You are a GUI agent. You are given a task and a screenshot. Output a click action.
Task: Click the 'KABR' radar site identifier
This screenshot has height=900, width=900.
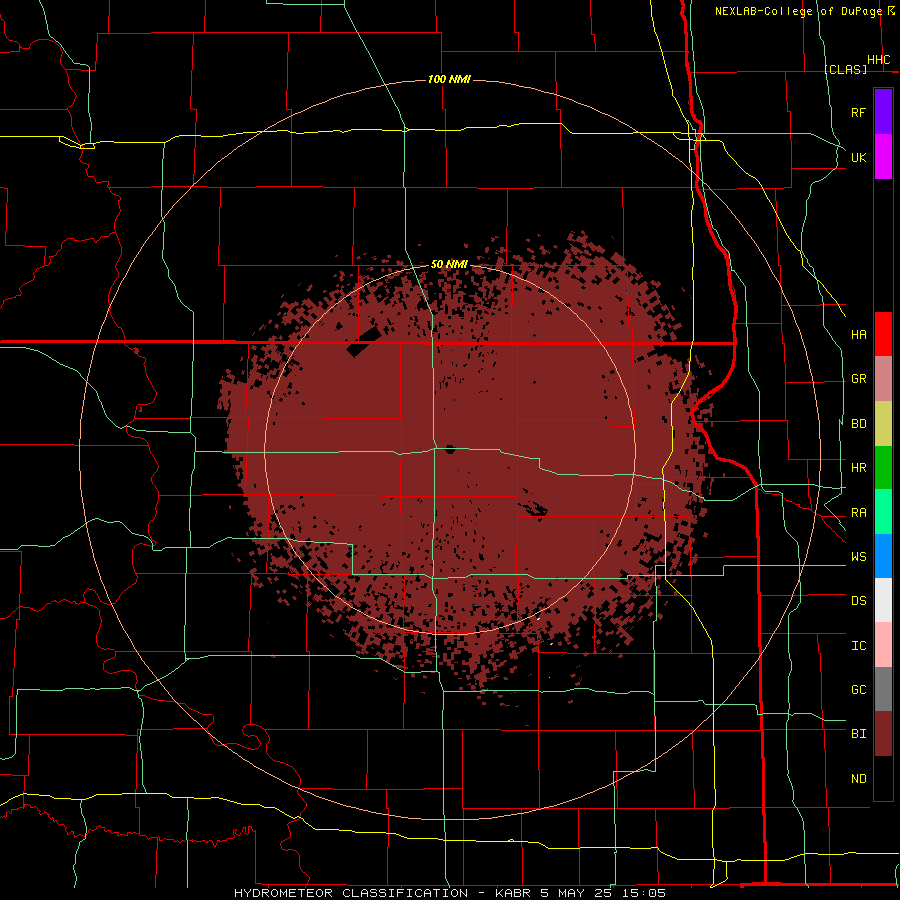[x=514, y=893]
